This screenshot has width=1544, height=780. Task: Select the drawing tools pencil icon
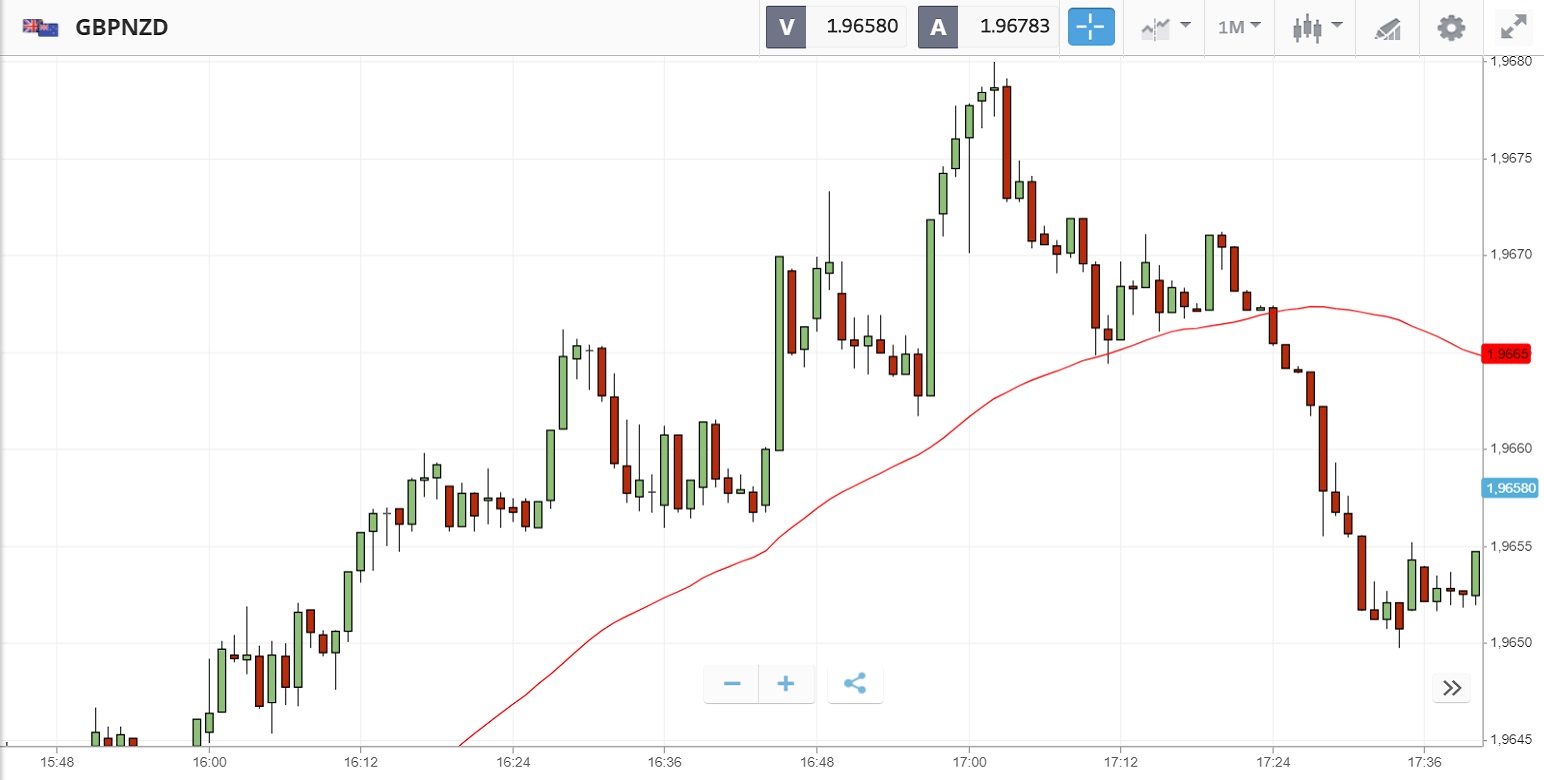pyautogui.click(x=1388, y=28)
